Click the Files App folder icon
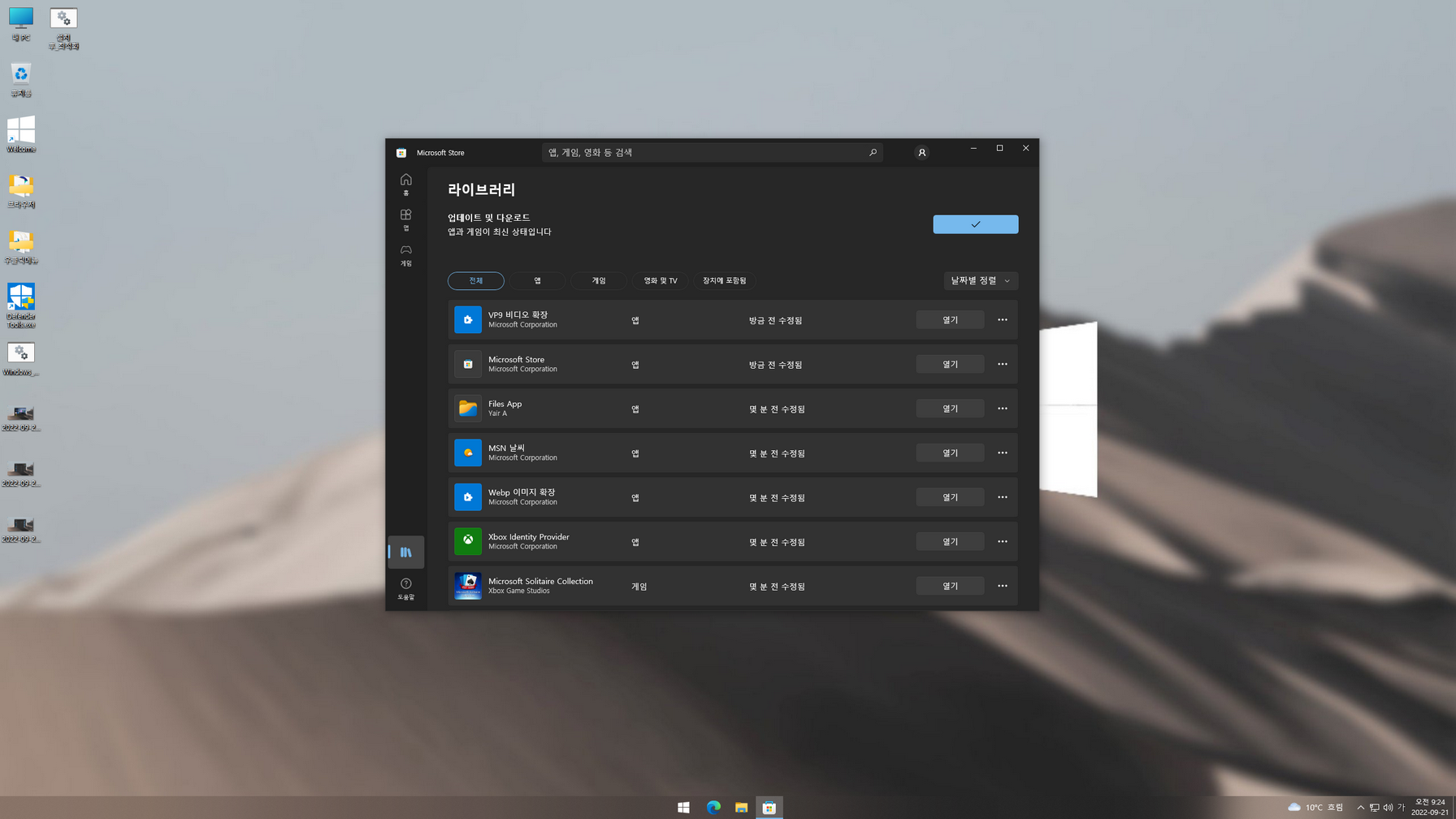Viewport: 1456px width, 819px height. point(468,408)
